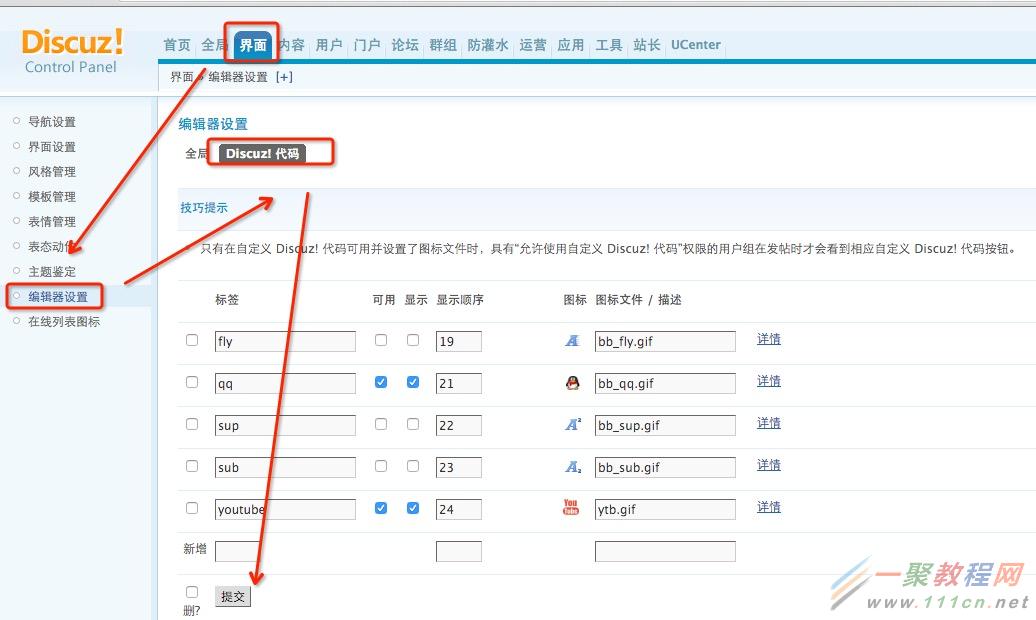Viewport: 1036px width, 620px height.
Task: Click the fly tag name field
Action: click(285, 341)
